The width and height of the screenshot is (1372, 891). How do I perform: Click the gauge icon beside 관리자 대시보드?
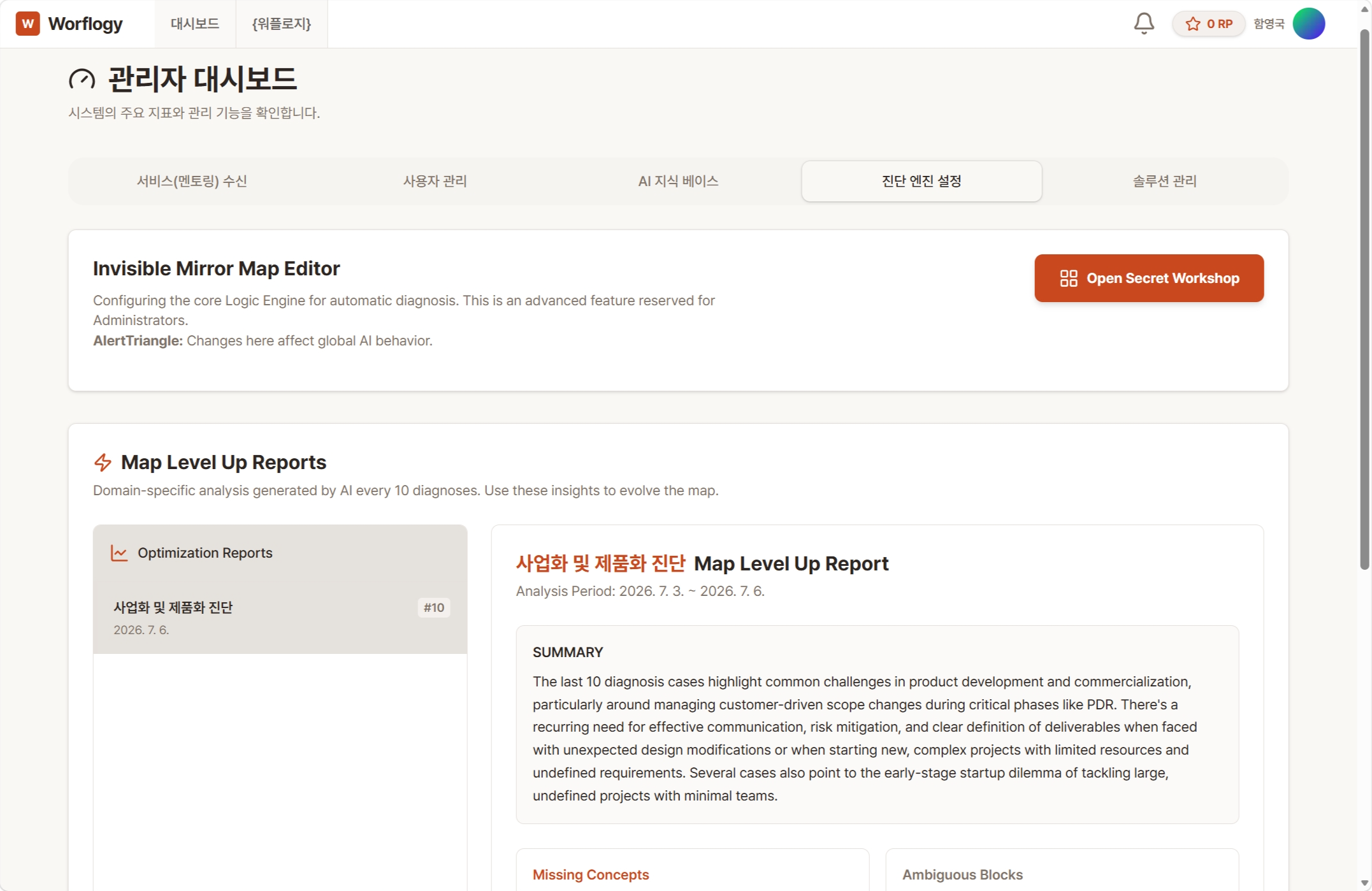tap(82, 79)
